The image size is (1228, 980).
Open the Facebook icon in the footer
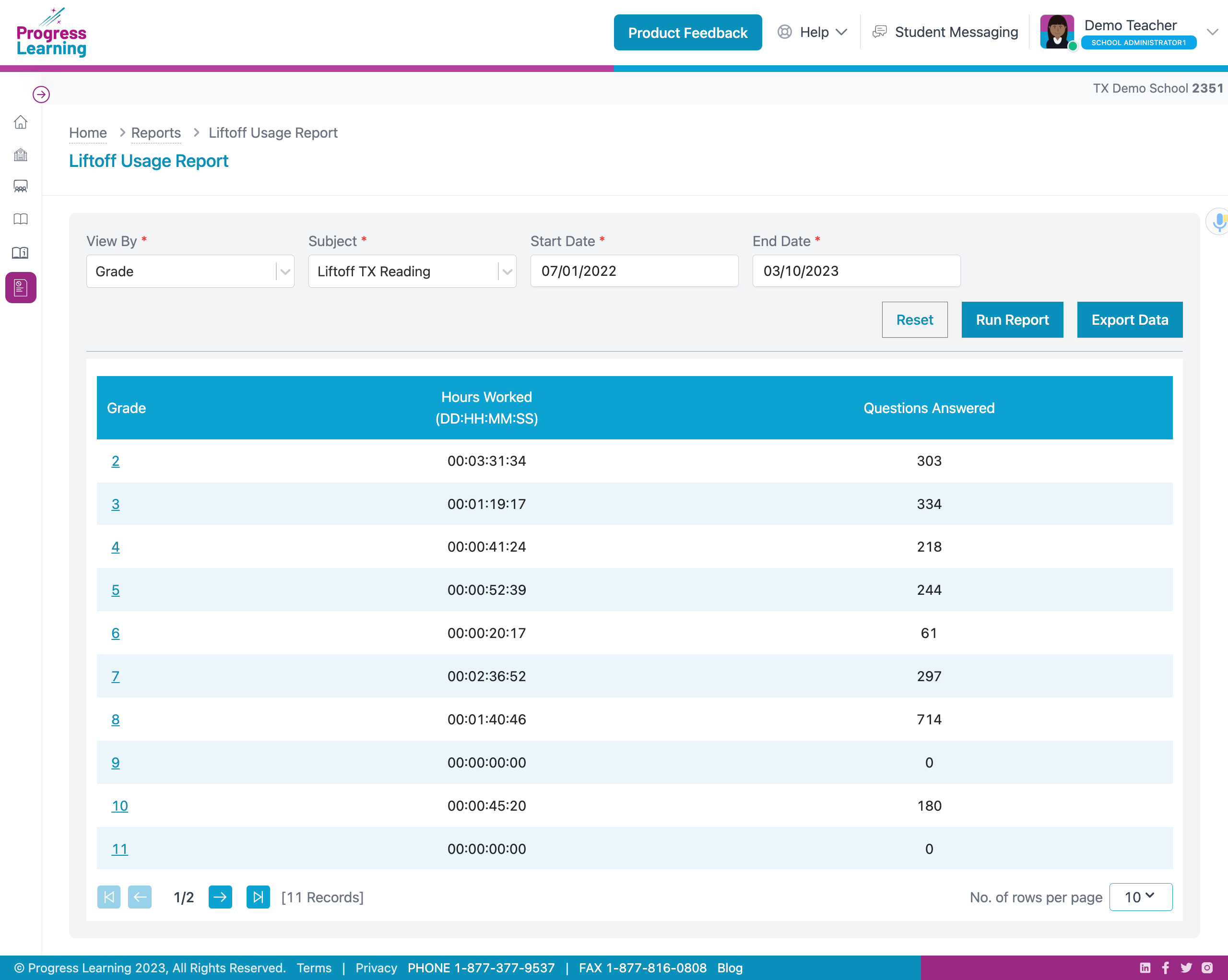point(1165,968)
